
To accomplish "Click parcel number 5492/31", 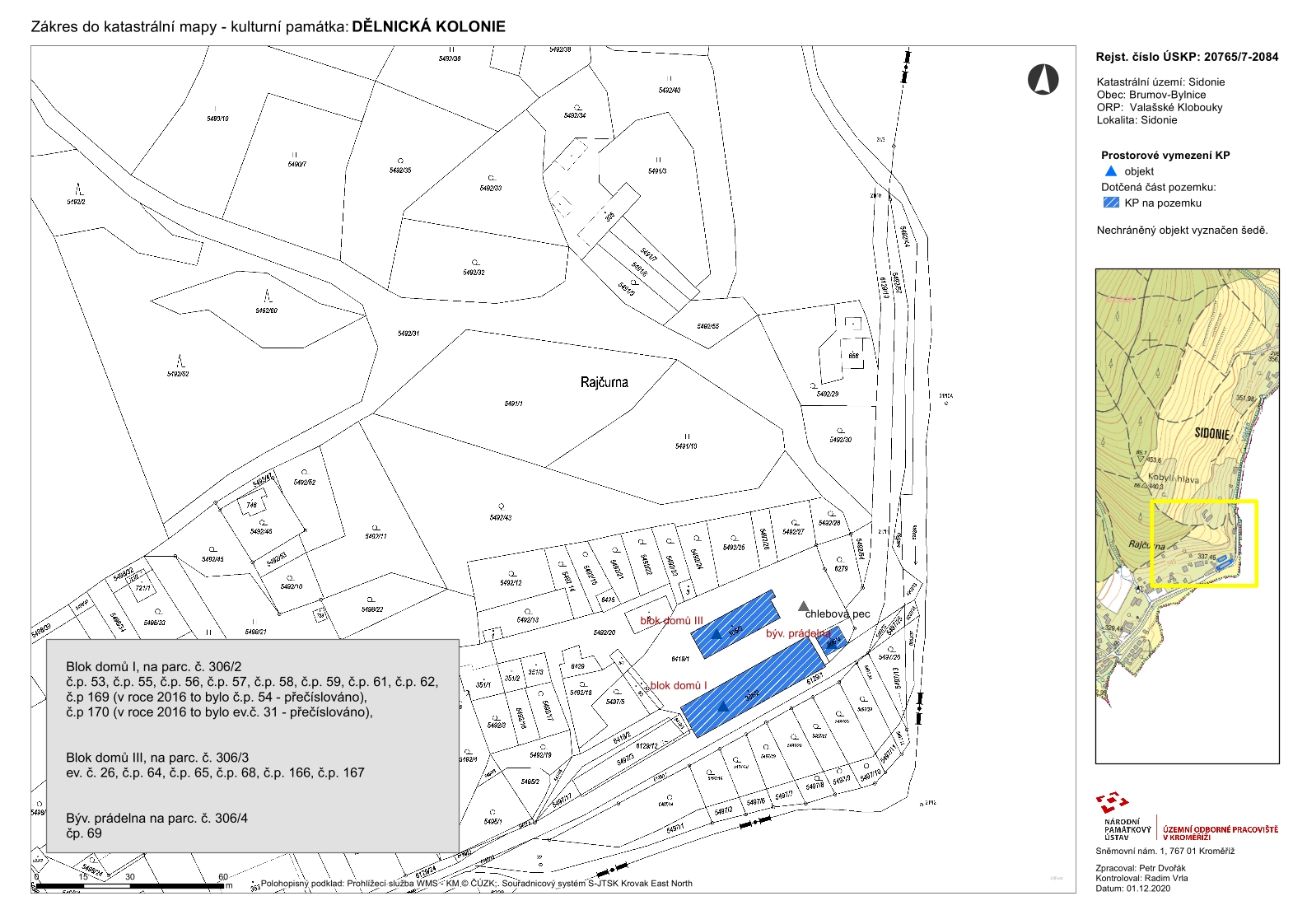I will click(x=408, y=334).
